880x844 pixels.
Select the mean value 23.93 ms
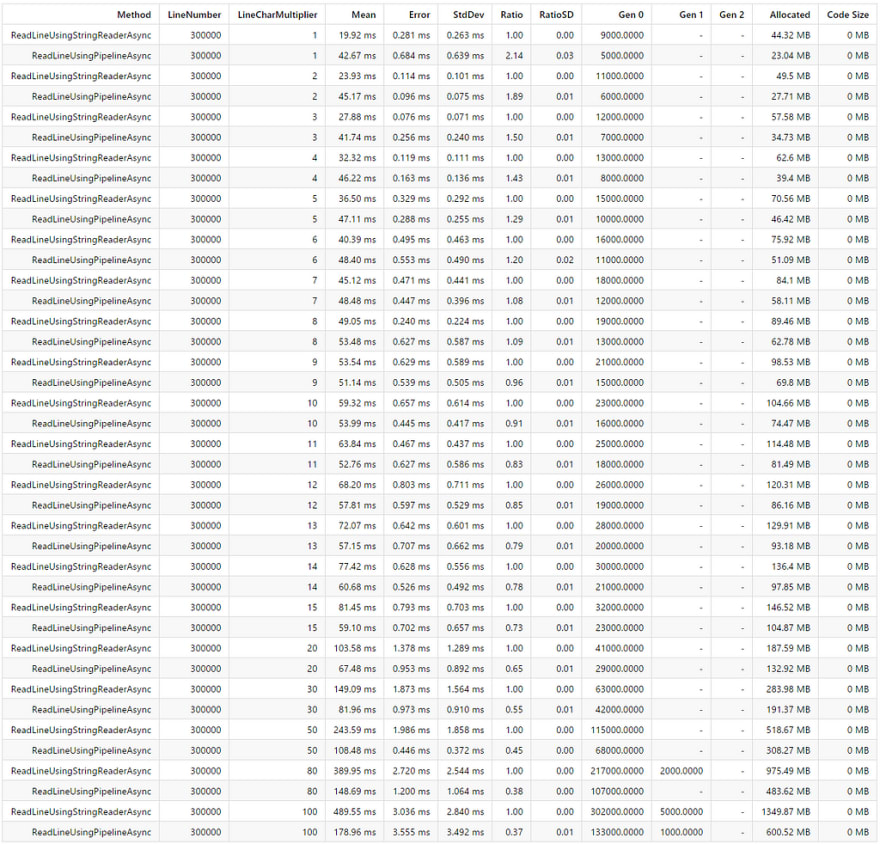pos(358,76)
